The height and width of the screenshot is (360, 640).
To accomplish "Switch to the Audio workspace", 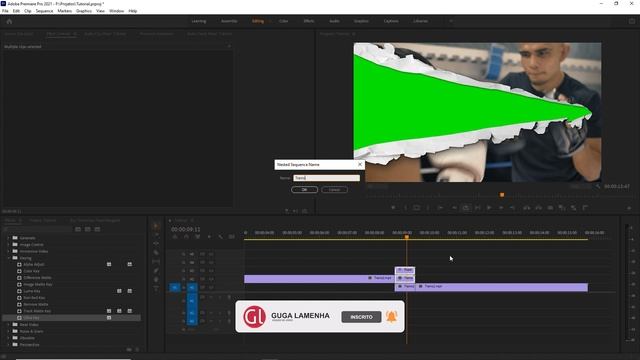I will click(334, 21).
